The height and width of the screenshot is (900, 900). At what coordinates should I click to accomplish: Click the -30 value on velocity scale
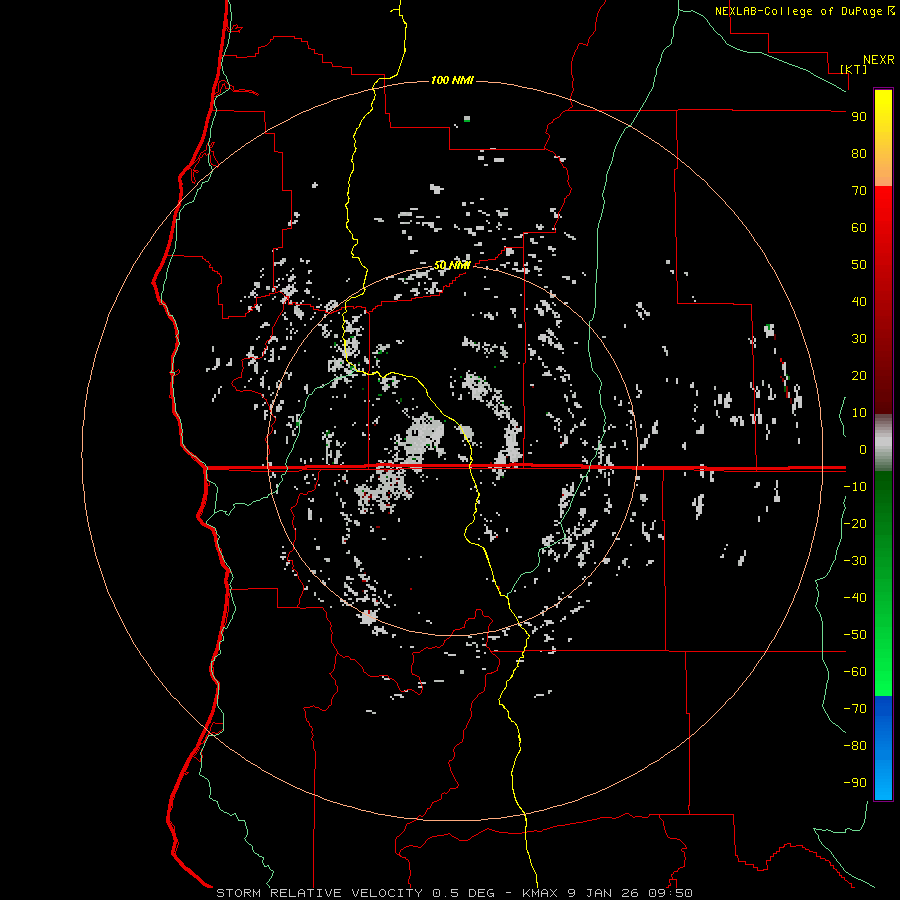click(855, 561)
